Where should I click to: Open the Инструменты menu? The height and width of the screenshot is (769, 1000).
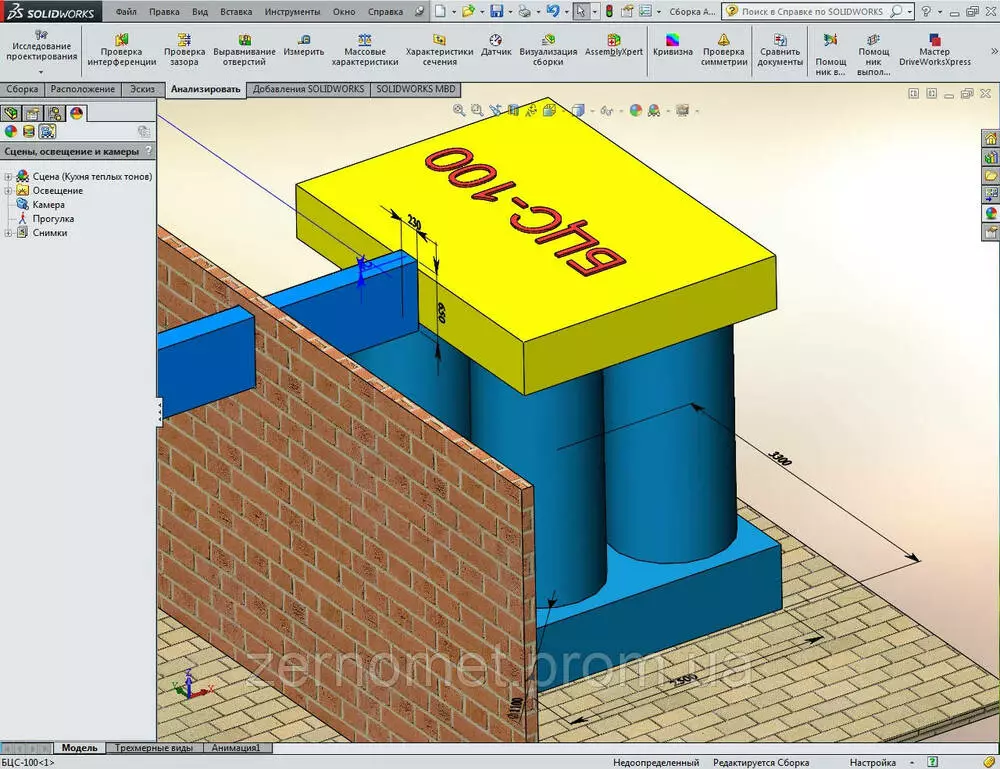coord(292,12)
